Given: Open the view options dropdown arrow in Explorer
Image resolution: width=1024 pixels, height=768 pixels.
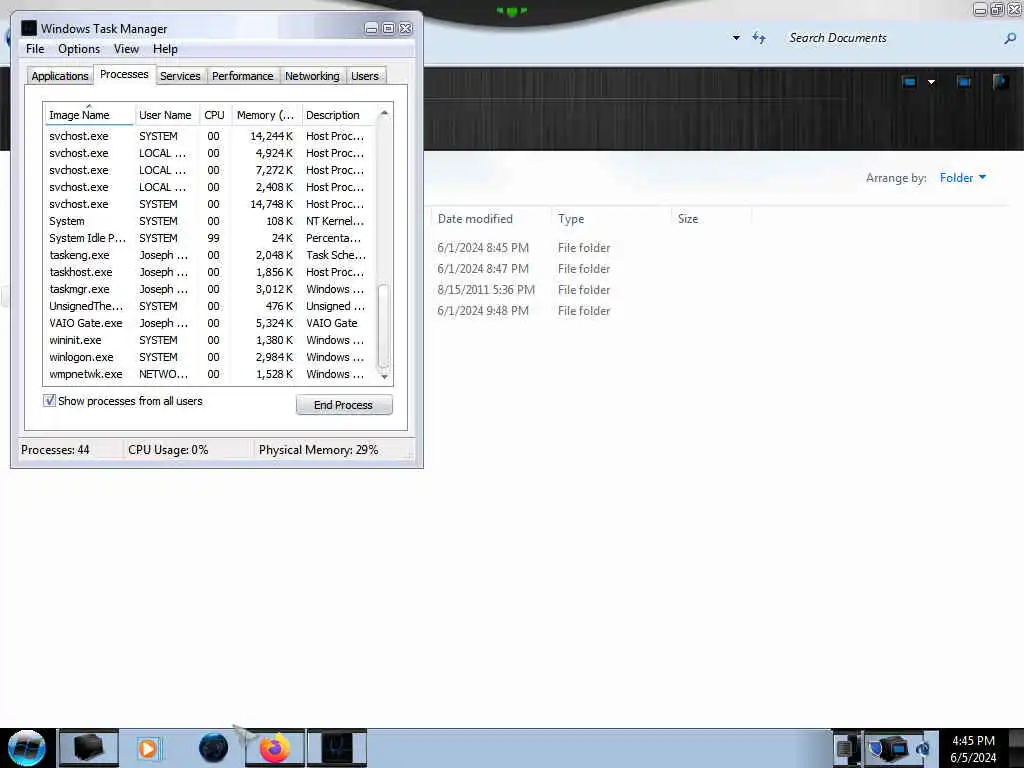Looking at the screenshot, I should (x=932, y=82).
